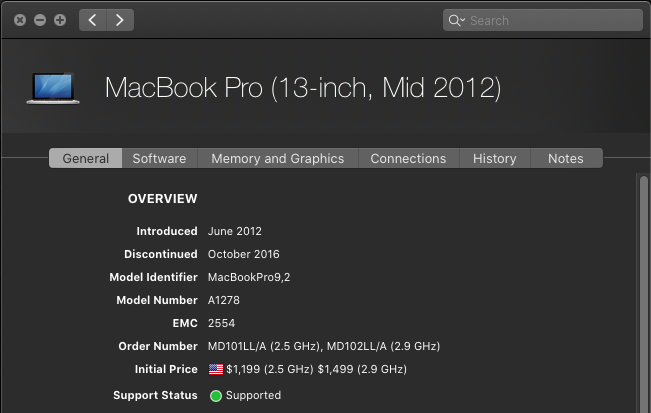Viewport: 651px width, 413px height.
Task: Go back with the left arrow button
Action: coord(93,20)
